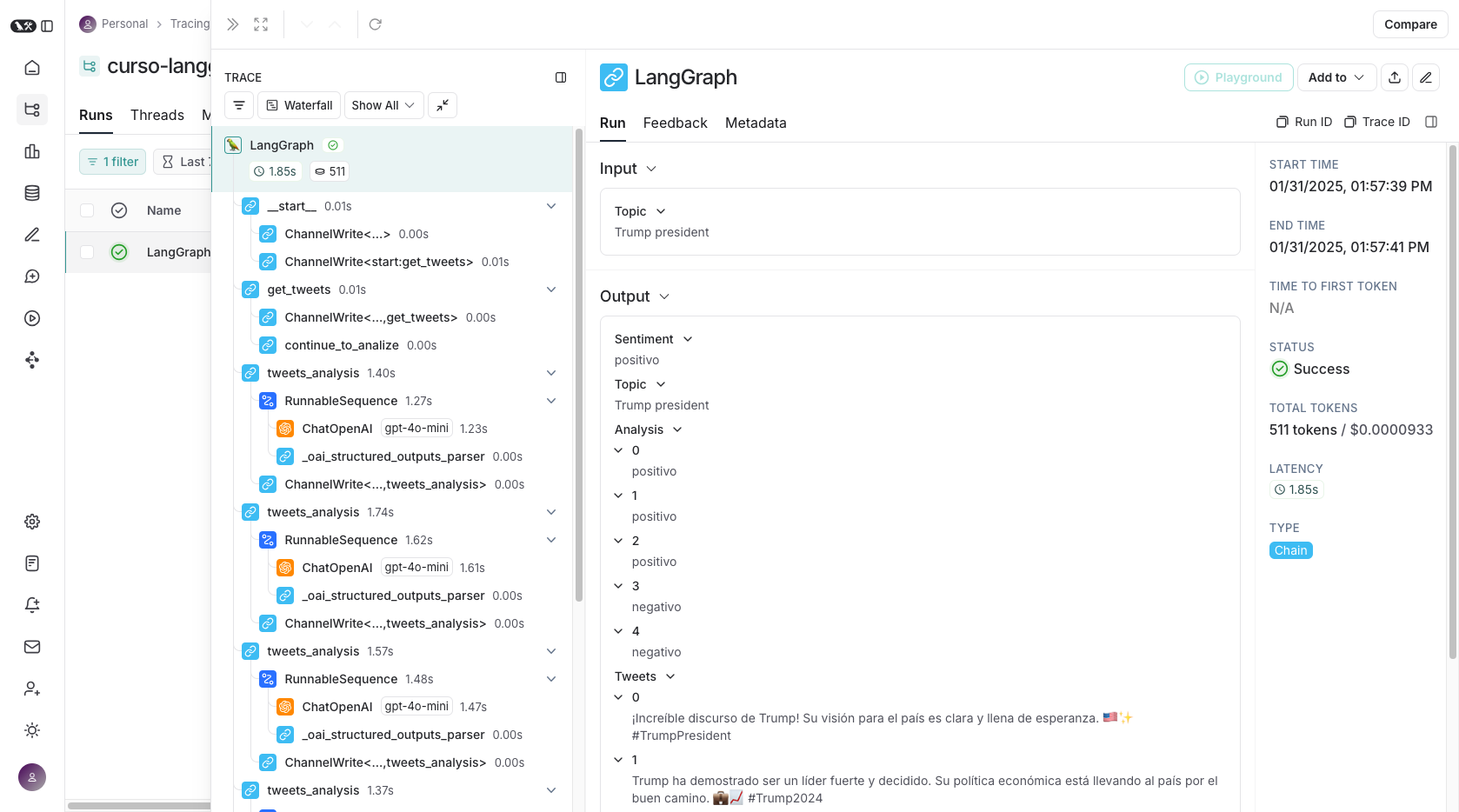Switch to the Threads tab
The width and height of the screenshot is (1459, 812).
(157, 115)
